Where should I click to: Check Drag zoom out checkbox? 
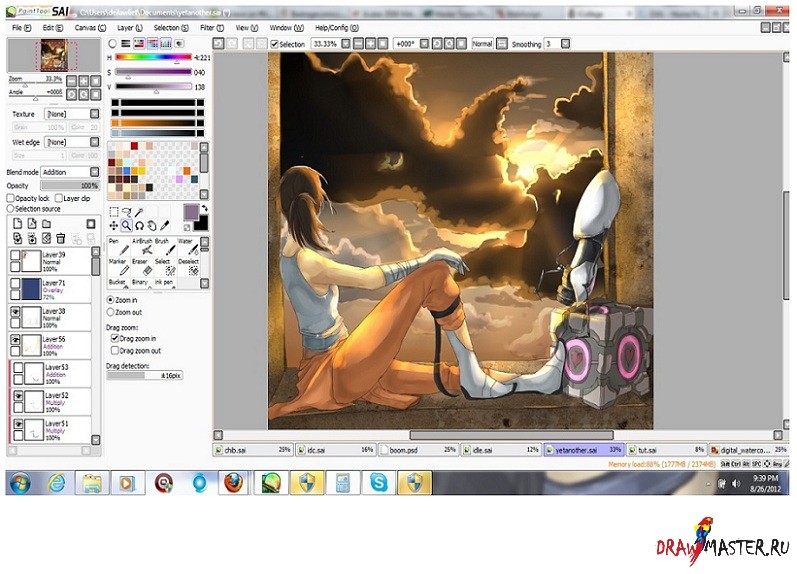coord(115,350)
